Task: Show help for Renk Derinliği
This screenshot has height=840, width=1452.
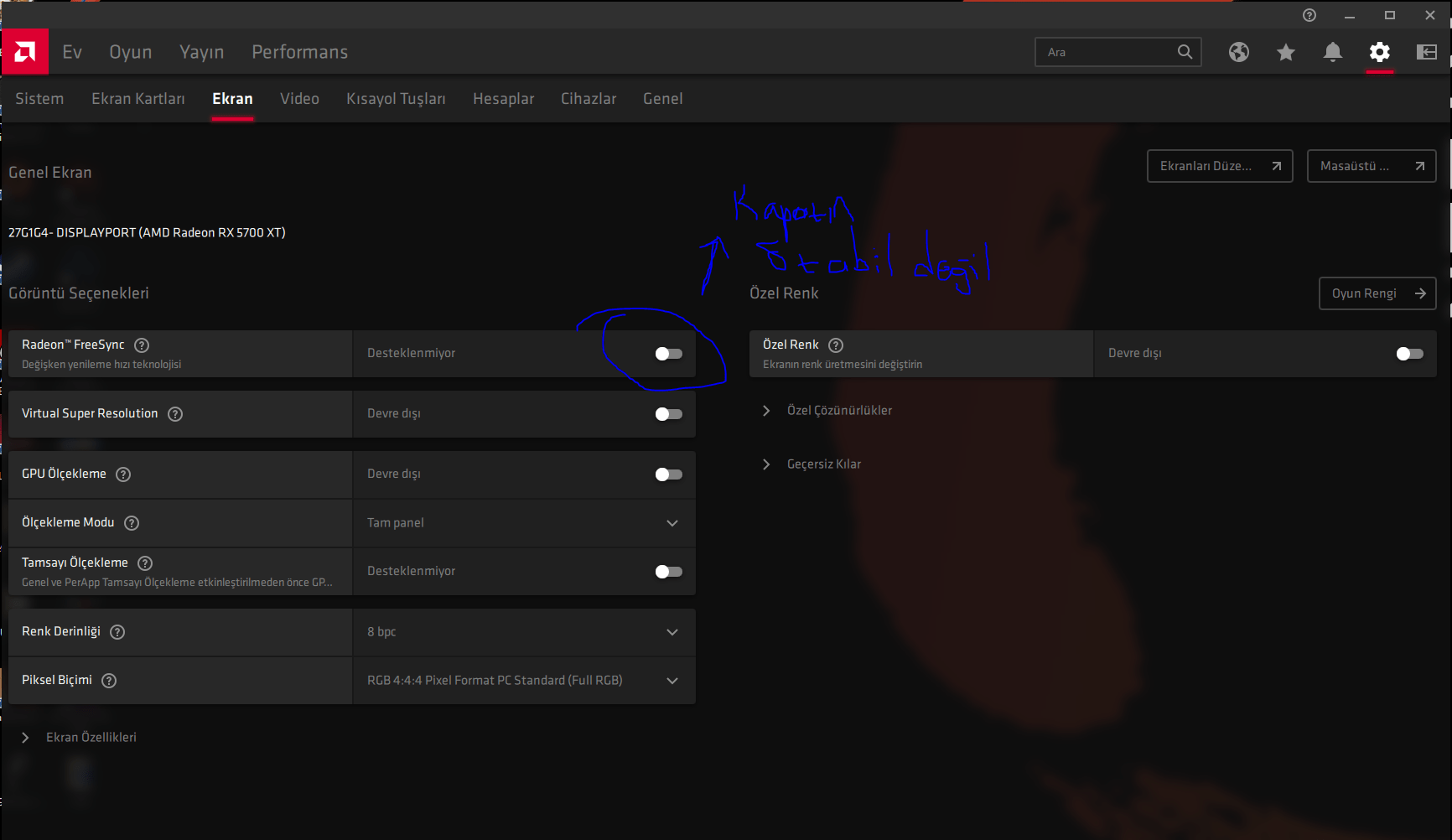Action: [117, 632]
